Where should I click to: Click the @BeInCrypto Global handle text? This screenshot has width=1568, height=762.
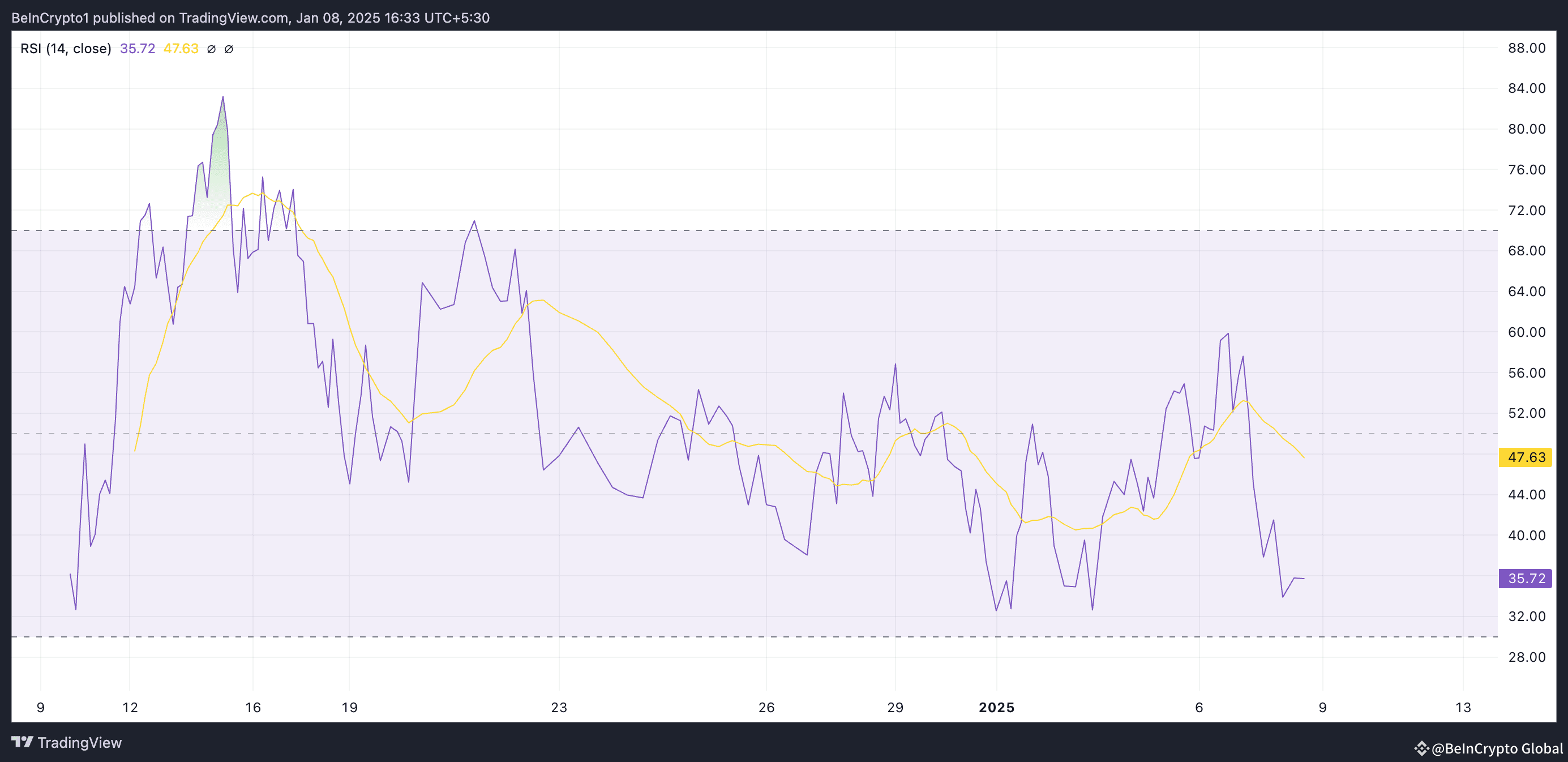tap(1497, 748)
